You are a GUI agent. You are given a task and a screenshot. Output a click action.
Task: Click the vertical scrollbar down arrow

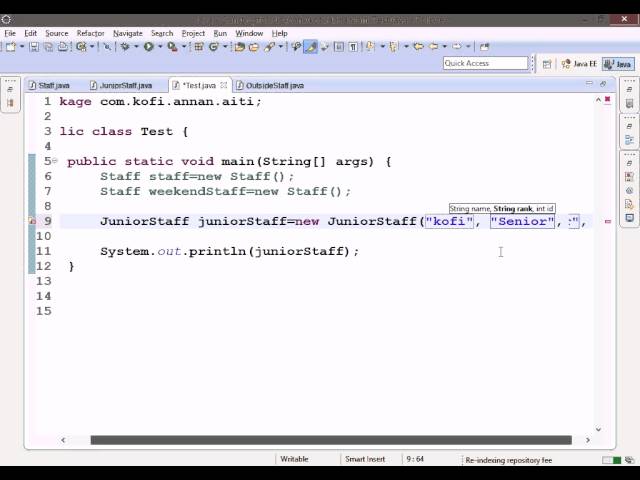pos(598,429)
